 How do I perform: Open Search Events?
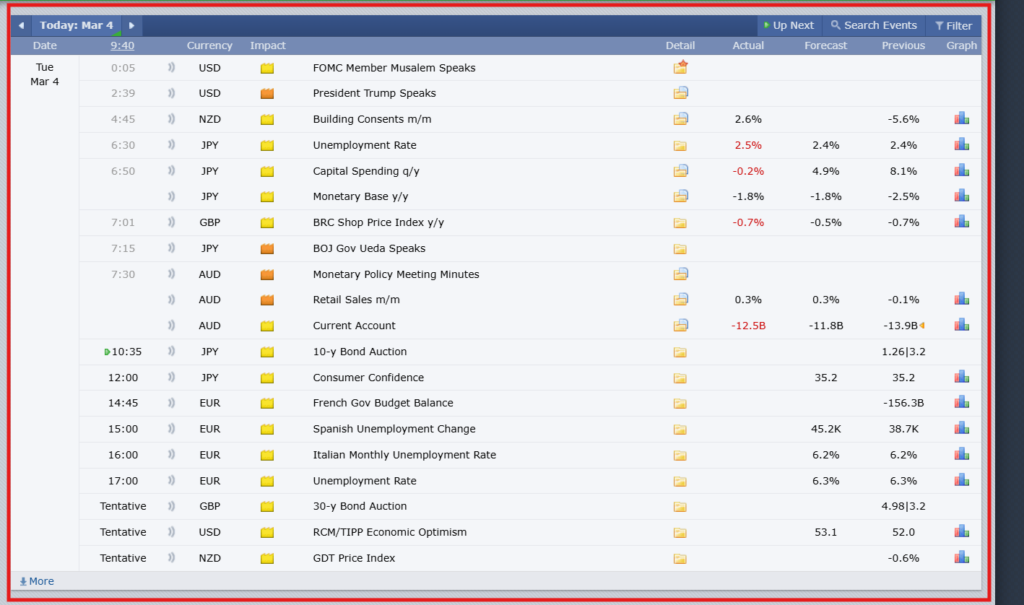(874, 25)
